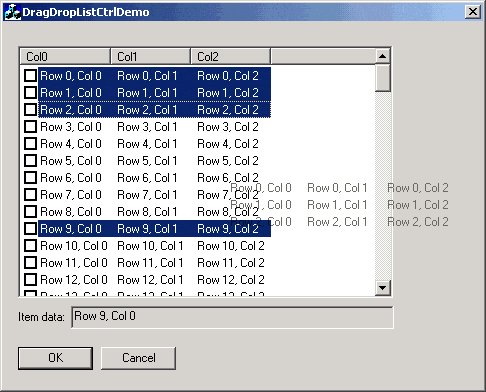Select the cell 'Row 2, Col 2'
The height and width of the screenshot is (392, 486).
(228, 110)
